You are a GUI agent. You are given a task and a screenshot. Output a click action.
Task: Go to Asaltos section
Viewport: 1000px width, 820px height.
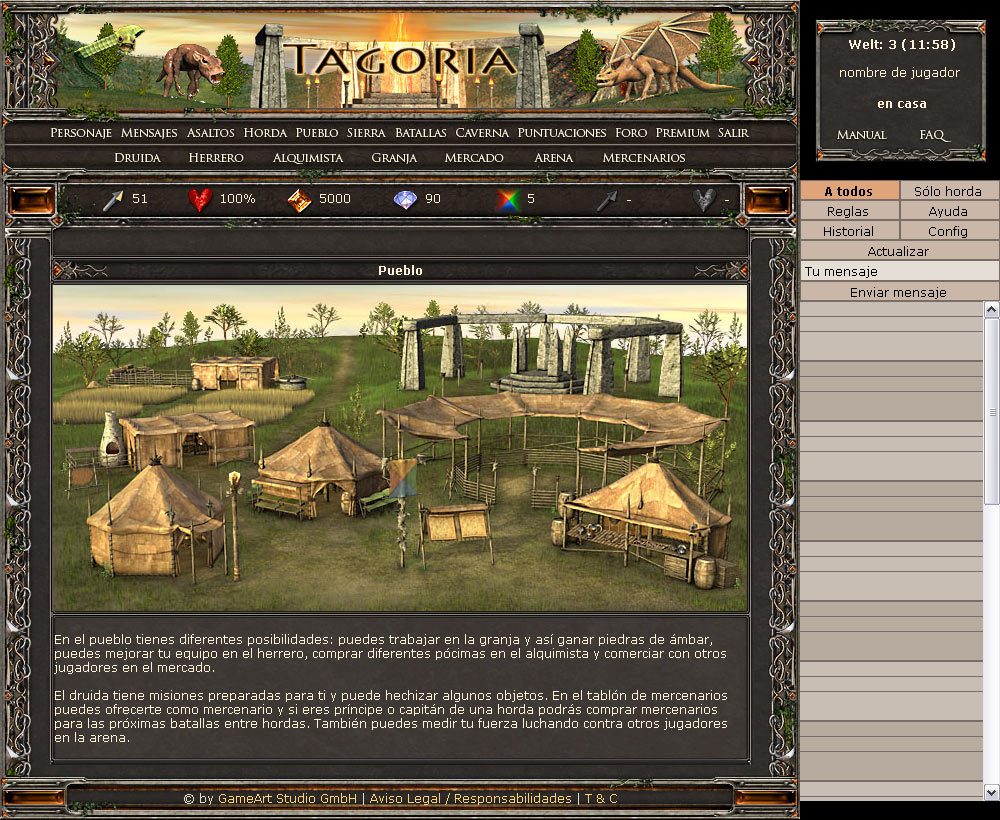pos(210,133)
